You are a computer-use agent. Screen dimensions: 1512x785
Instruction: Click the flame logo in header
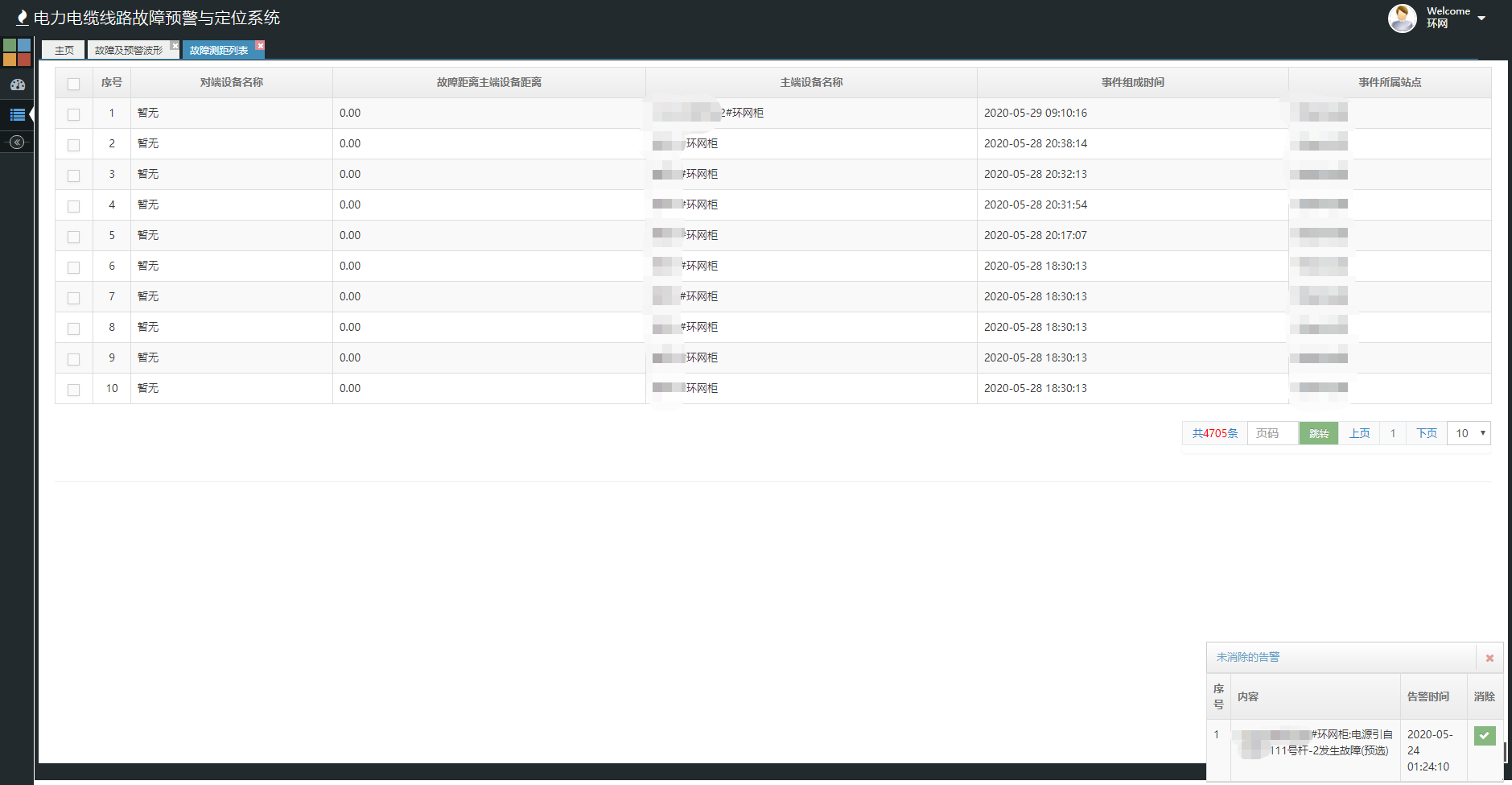(22, 18)
